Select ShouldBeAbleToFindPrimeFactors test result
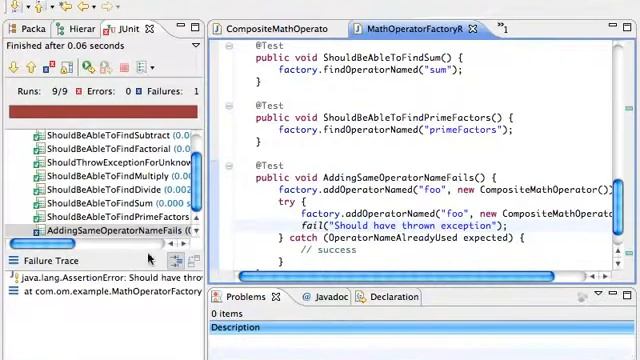The width and height of the screenshot is (640, 360). pos(112,217)
